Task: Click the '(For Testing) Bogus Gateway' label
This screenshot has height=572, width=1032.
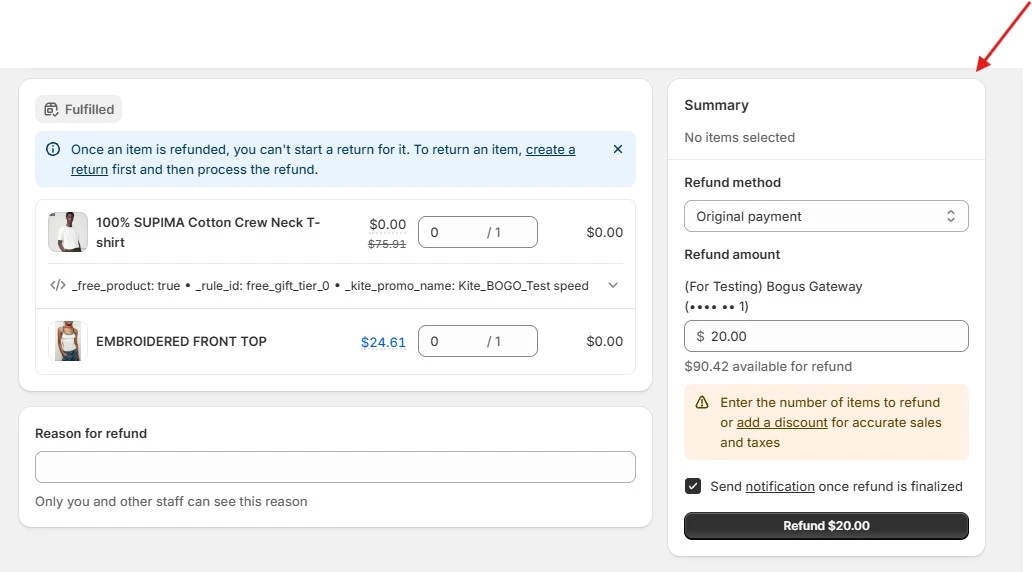Action: coord(773,286)
